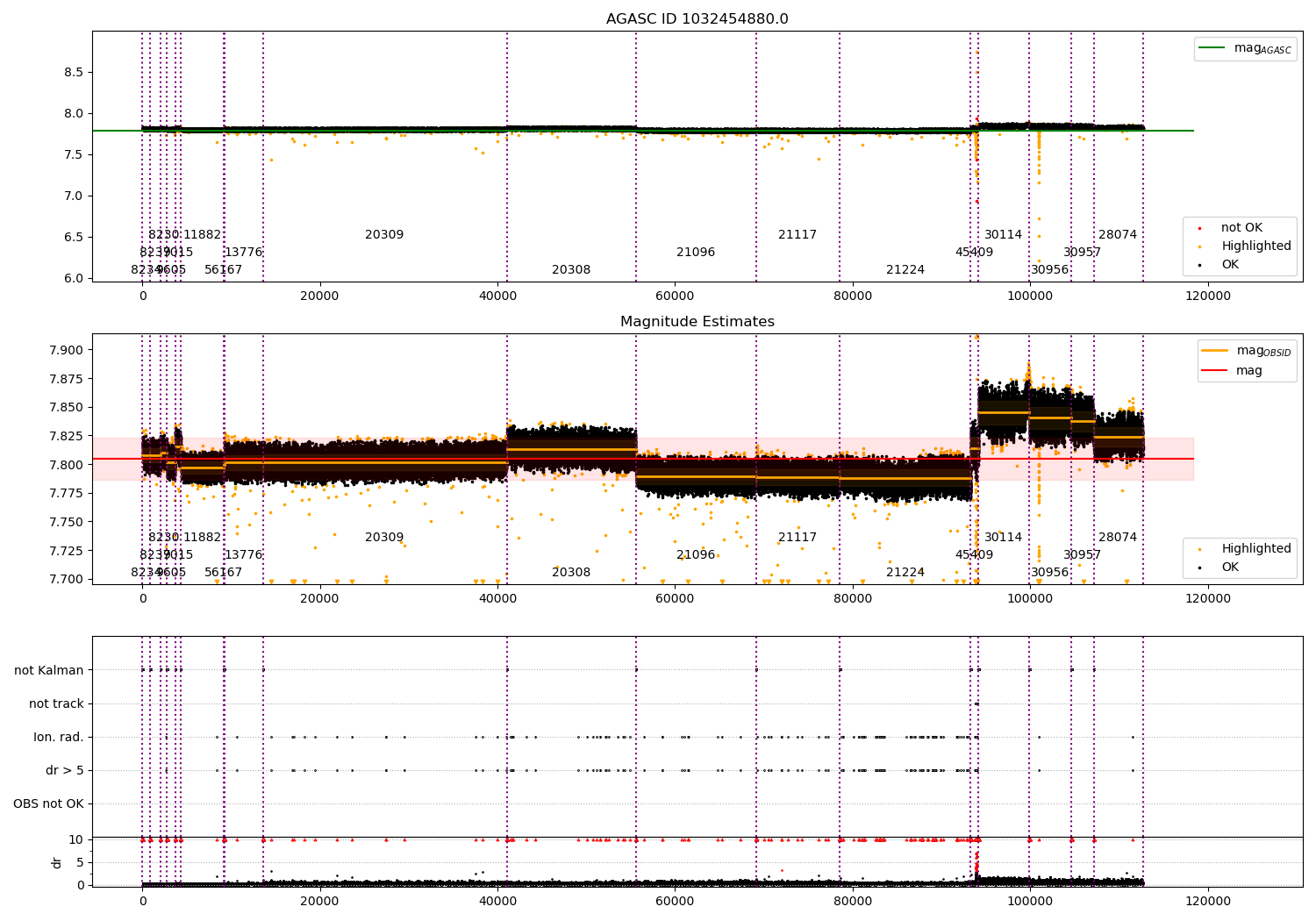Click the 7.850 y-axis tick label
The image size is (1316, 921).
click(65, 408)
